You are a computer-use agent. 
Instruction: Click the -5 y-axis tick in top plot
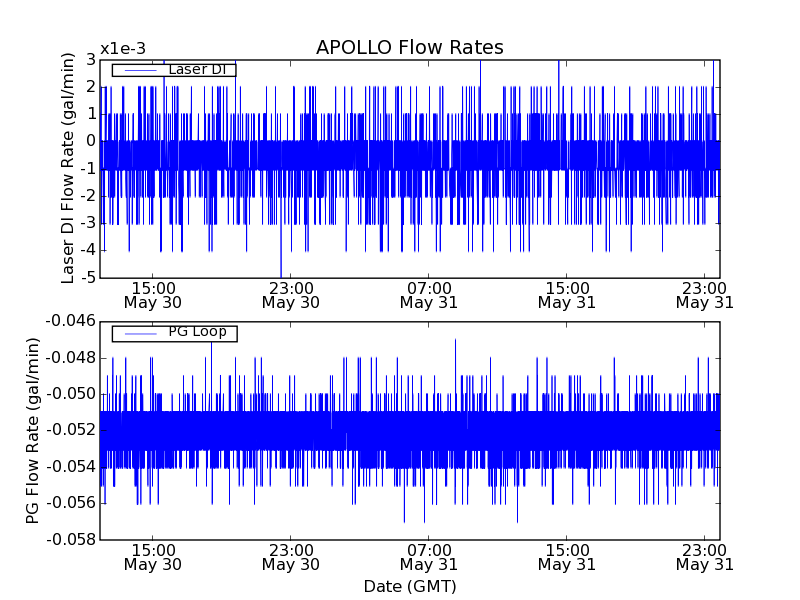88,277
